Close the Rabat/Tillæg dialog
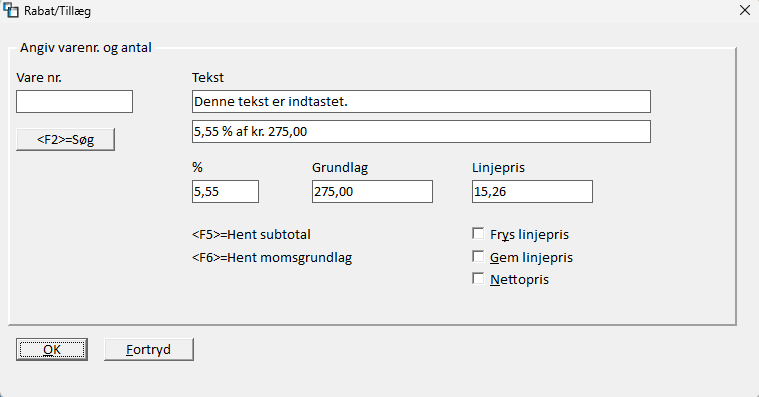759x397 pixels. point(745,10)
